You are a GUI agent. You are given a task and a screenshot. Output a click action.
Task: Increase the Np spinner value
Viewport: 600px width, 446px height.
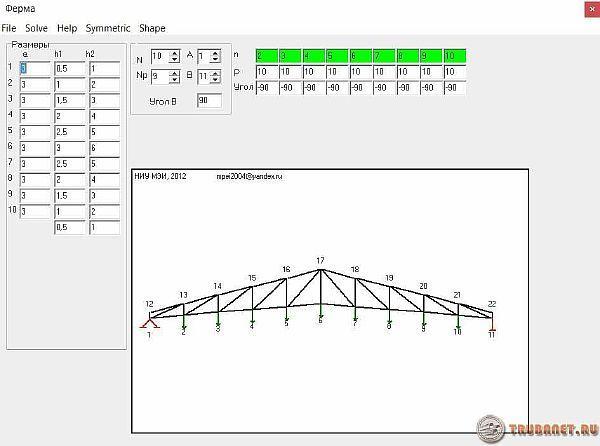click(174, 73)
